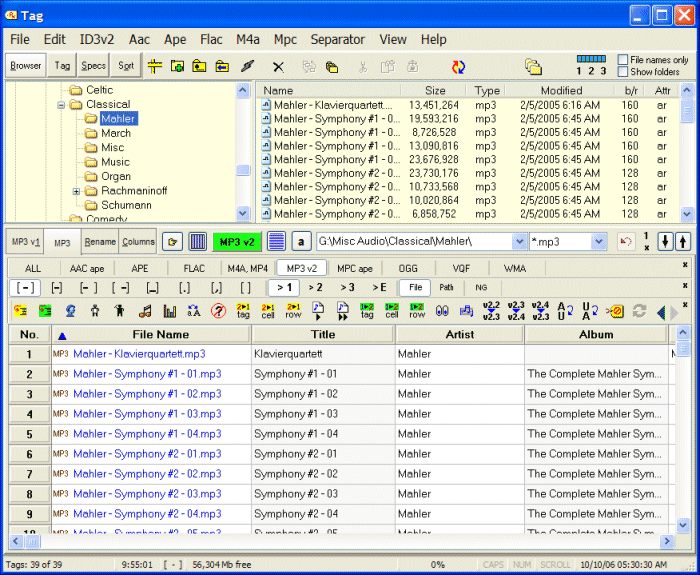Image resolution: width=700 pixels, height=575 pixels.
Task: Open the Rename tab
Action: [100, 242]
